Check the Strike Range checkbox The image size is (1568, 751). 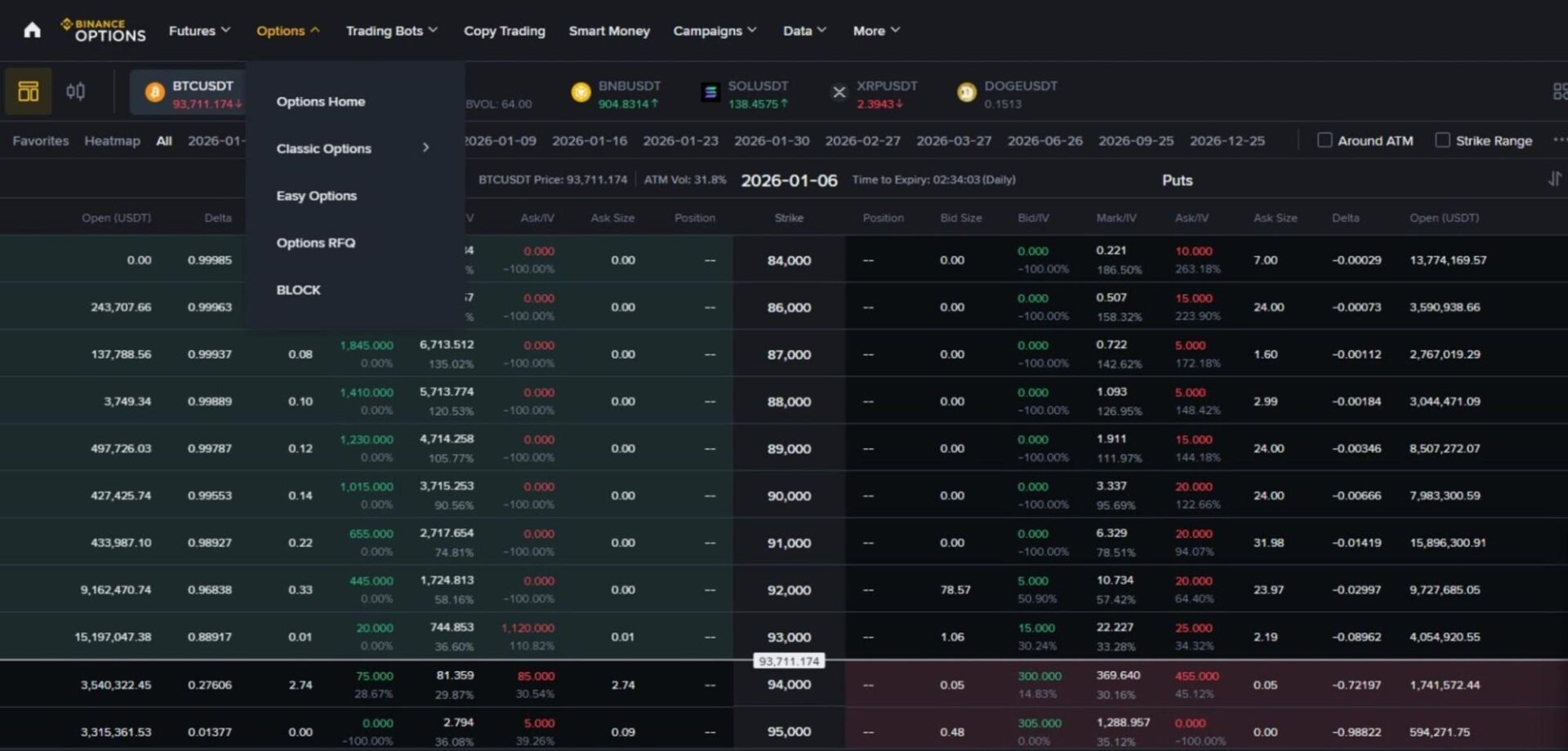pyautogui.click(x=1441, y=140)
